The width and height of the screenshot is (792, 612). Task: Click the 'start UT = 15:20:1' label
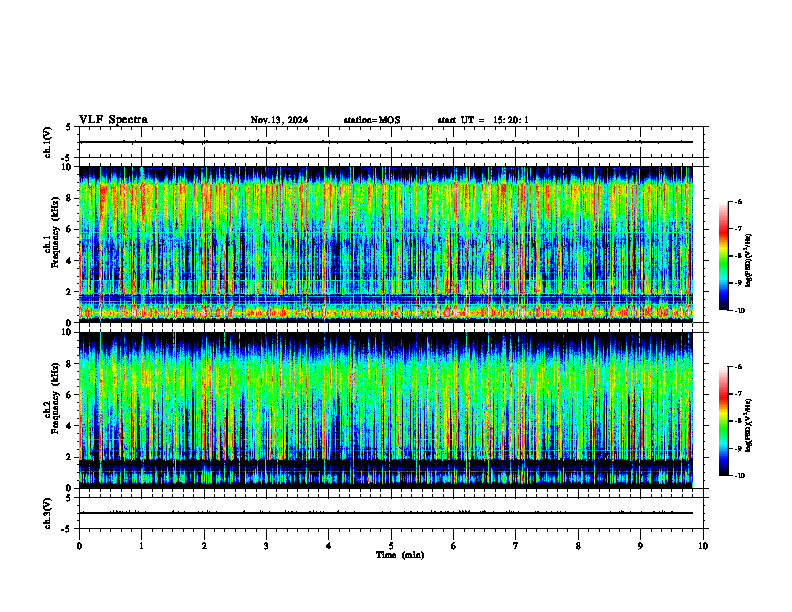[483, 120]
